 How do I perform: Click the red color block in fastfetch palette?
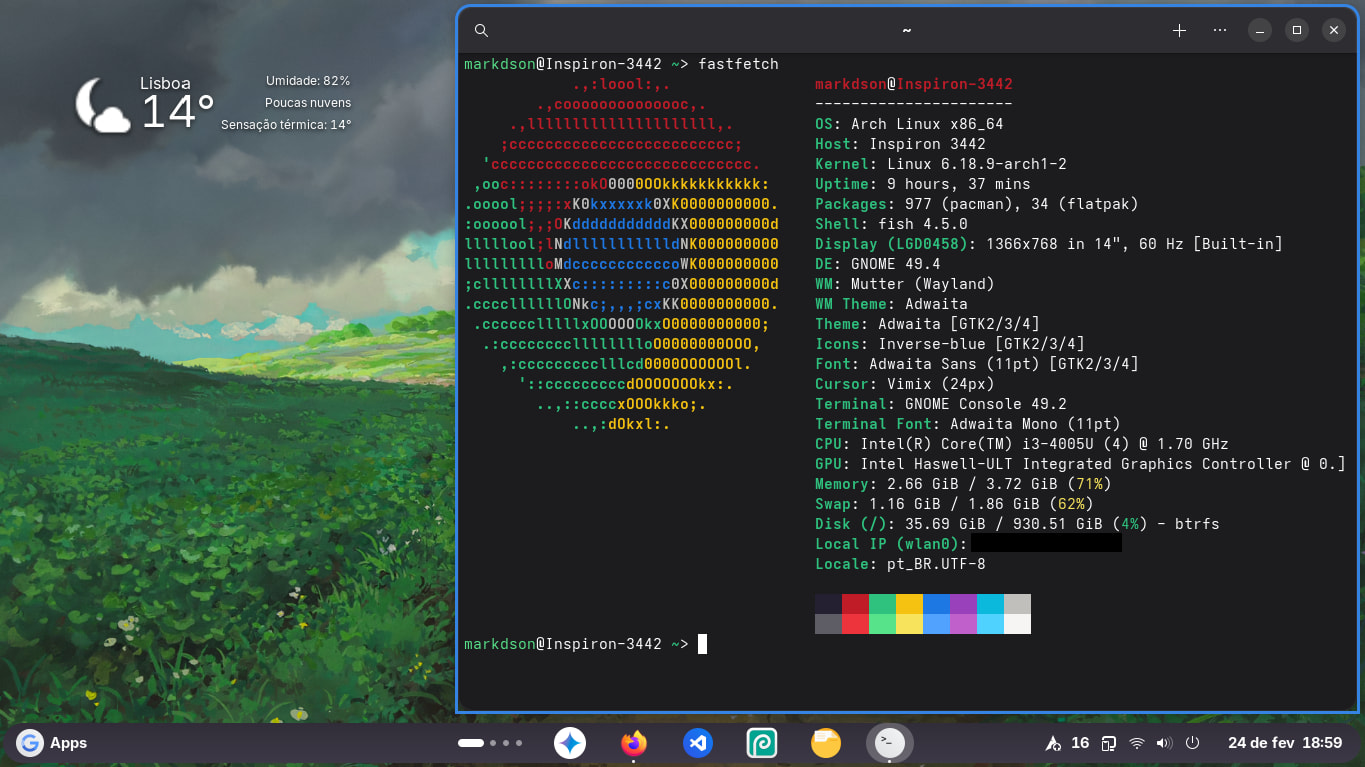pyautogui.click(x=855, y=604)
